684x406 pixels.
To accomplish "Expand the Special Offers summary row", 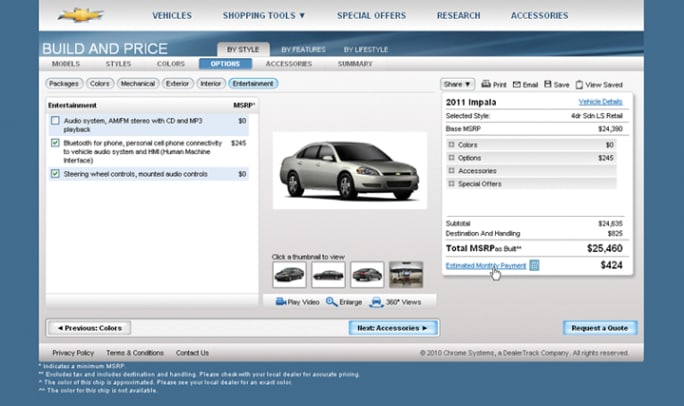I will (452, 184).
